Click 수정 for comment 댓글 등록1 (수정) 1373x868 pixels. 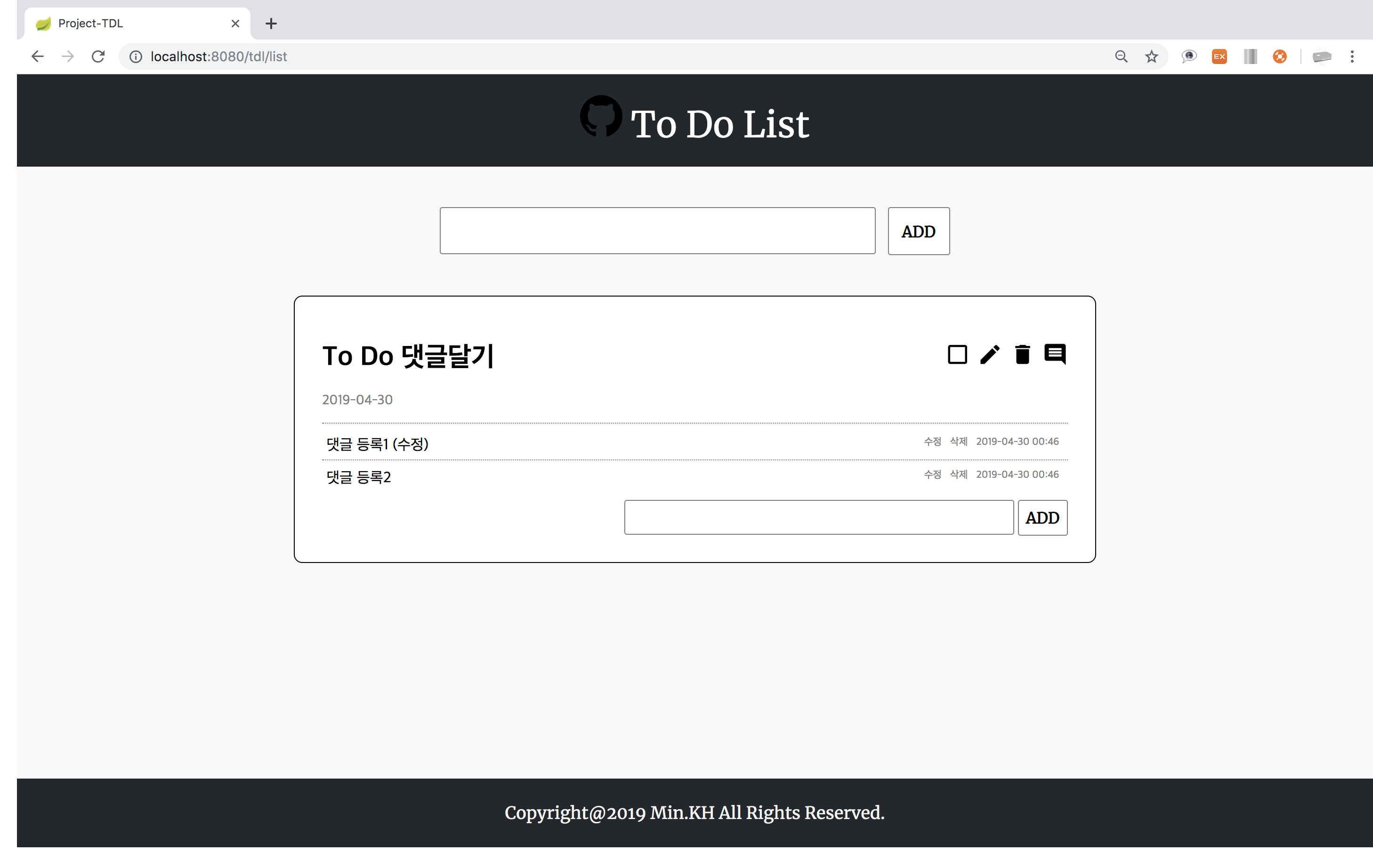[x=932, y=442]
